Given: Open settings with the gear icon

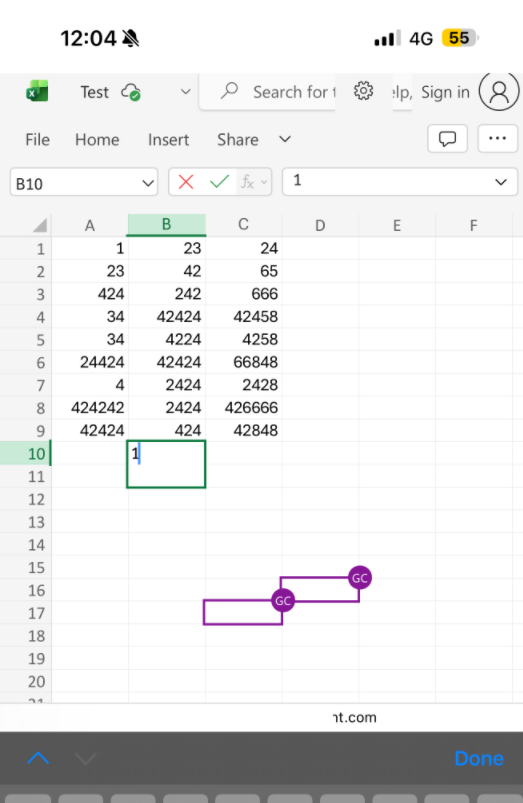Looking at the screenshot, I should (363, 91).
